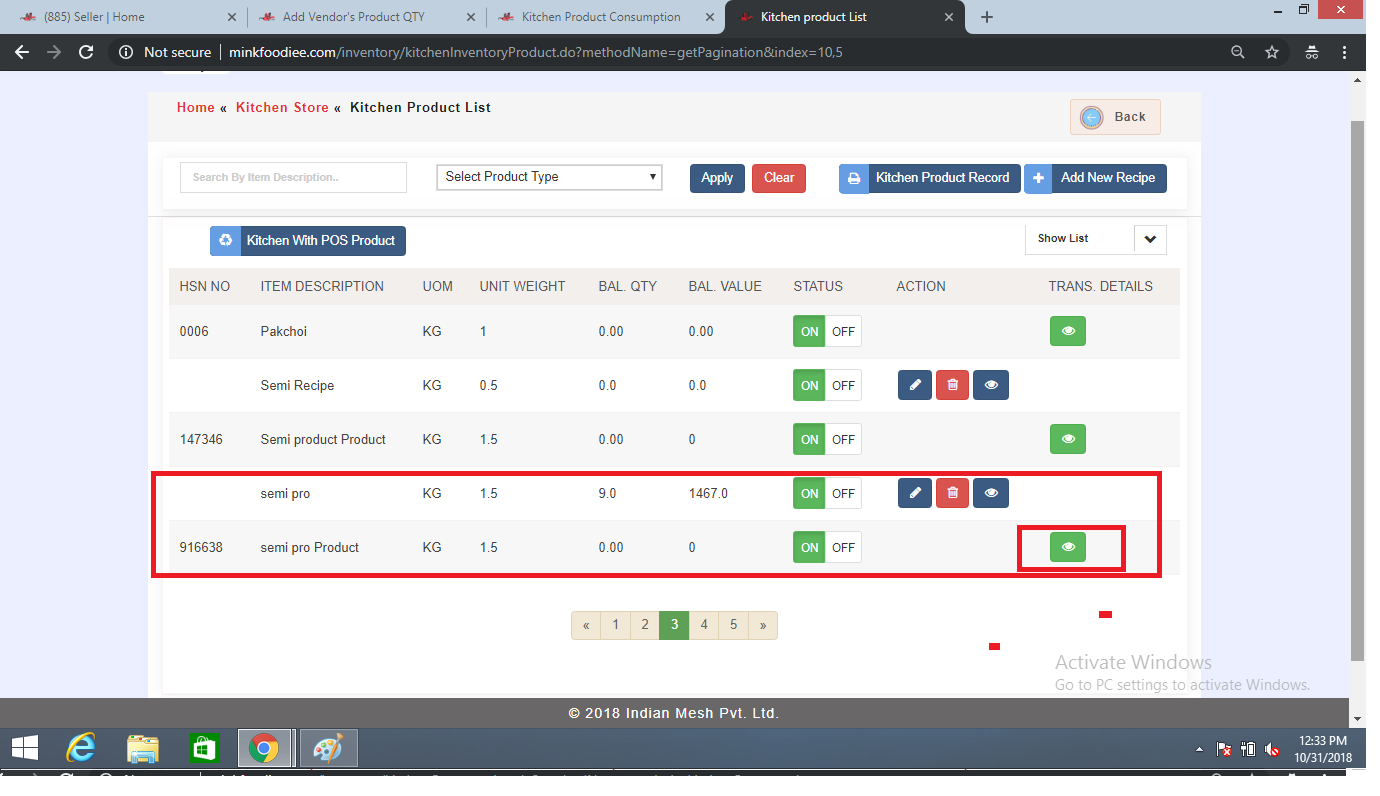This screenshot has width=1380, height=796.
Task: Go to pagination page 5
Action: (733, 625)
